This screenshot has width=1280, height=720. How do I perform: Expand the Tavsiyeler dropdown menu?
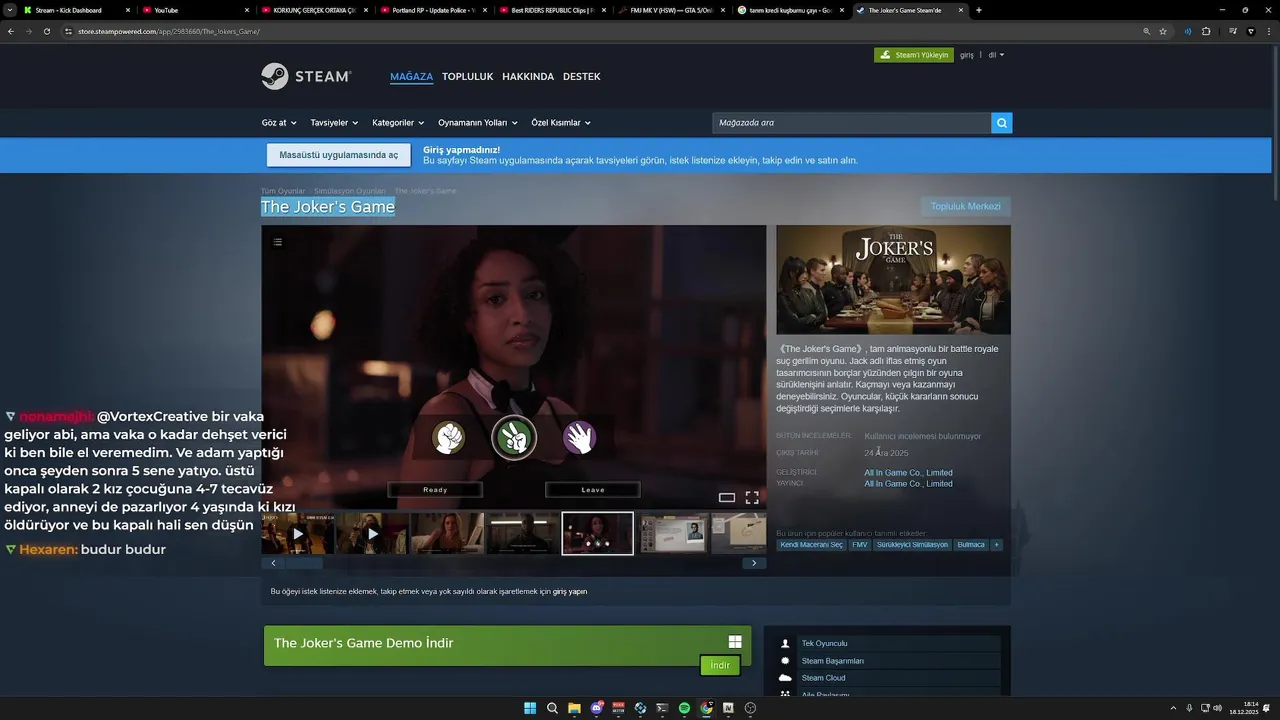click(x=334, y=123)
